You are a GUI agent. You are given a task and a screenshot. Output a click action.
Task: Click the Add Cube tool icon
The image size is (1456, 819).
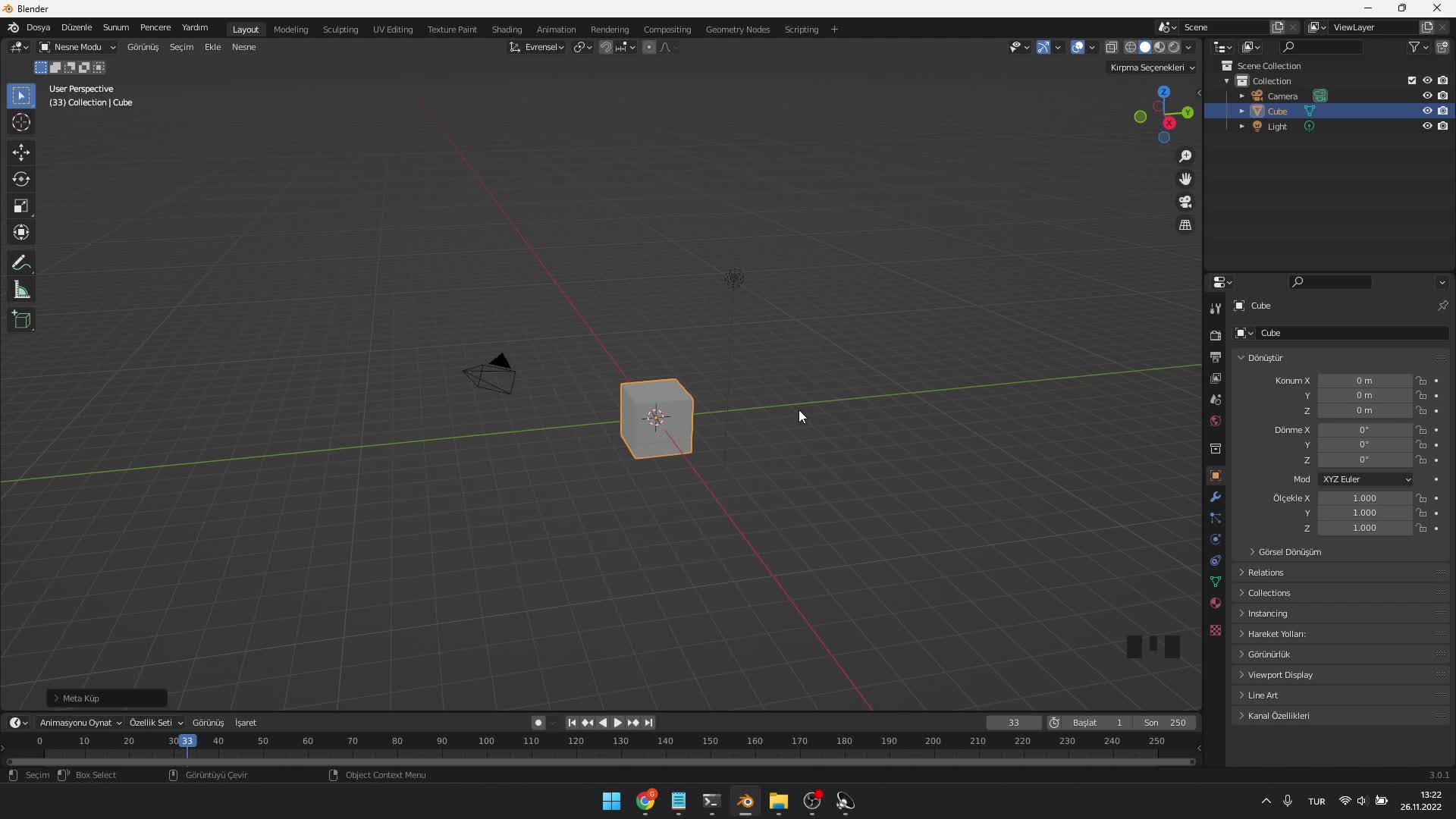coord(22,320)
